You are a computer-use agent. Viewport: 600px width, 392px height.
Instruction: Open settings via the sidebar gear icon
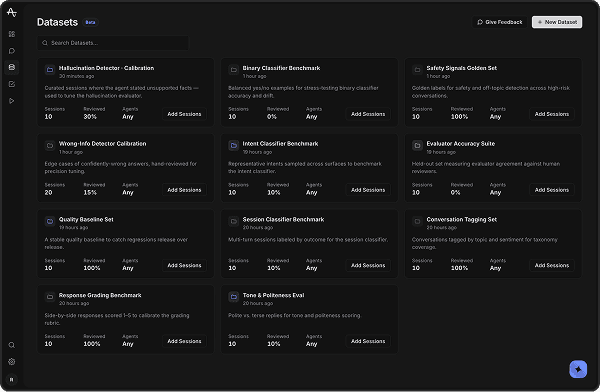click(x=12, y=362)
